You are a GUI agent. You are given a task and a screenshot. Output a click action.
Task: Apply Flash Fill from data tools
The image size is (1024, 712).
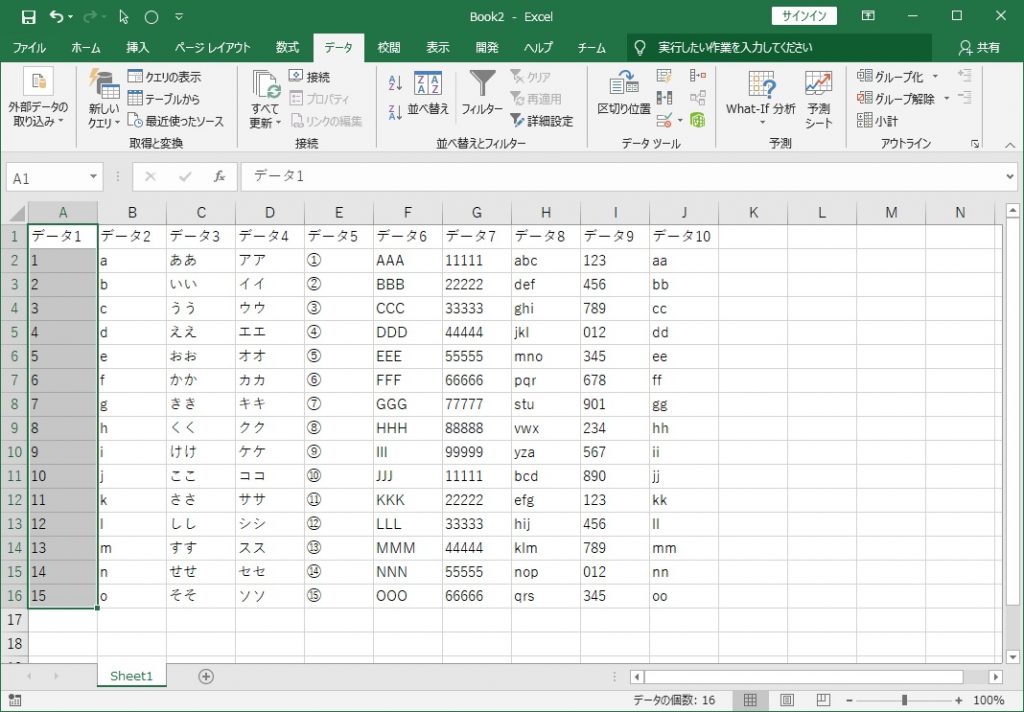click(x=664, y=76)
